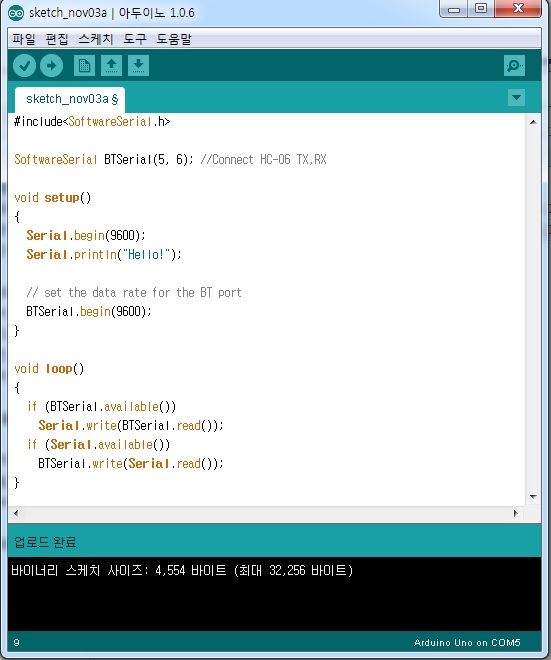The height and width of the screenshot is (660, 551).
Task: Open the 도움말 menu
Action: (173, 39)
